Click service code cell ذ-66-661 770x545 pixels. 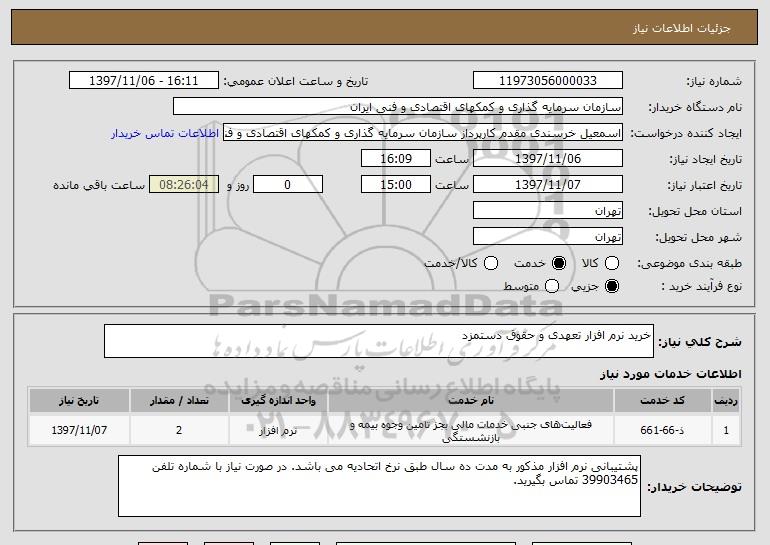pyautogui.click(x=662, y=430)
